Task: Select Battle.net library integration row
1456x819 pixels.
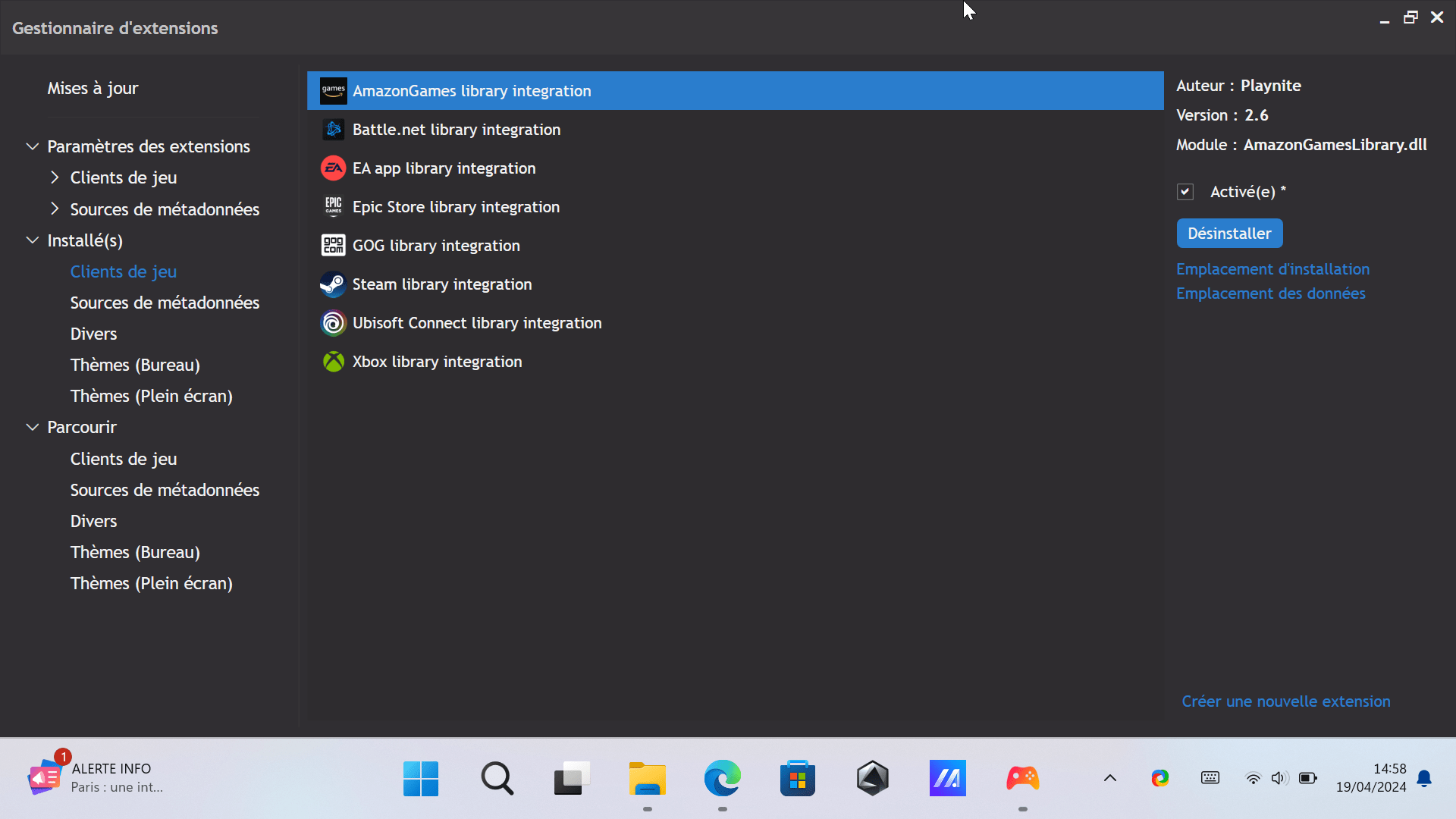Action: pos(735,130)
